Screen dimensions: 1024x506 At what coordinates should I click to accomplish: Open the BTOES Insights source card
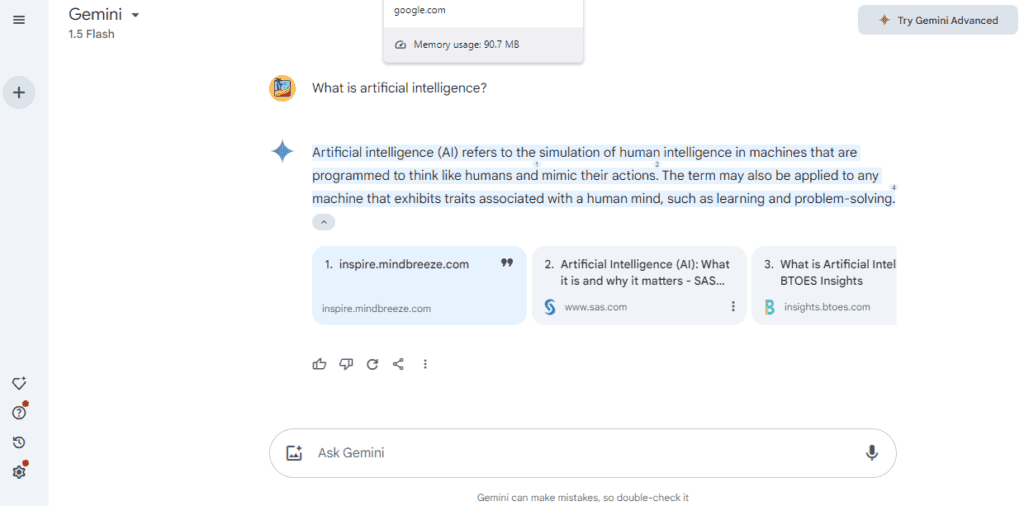click(x=824, y=285)
